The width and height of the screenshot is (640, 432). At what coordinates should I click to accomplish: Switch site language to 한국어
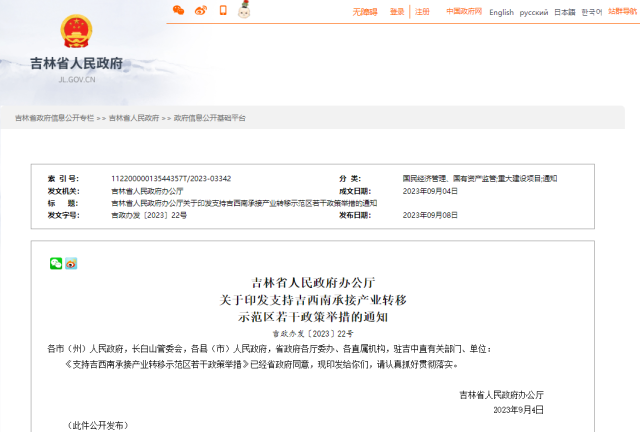[x=592, y=12]
